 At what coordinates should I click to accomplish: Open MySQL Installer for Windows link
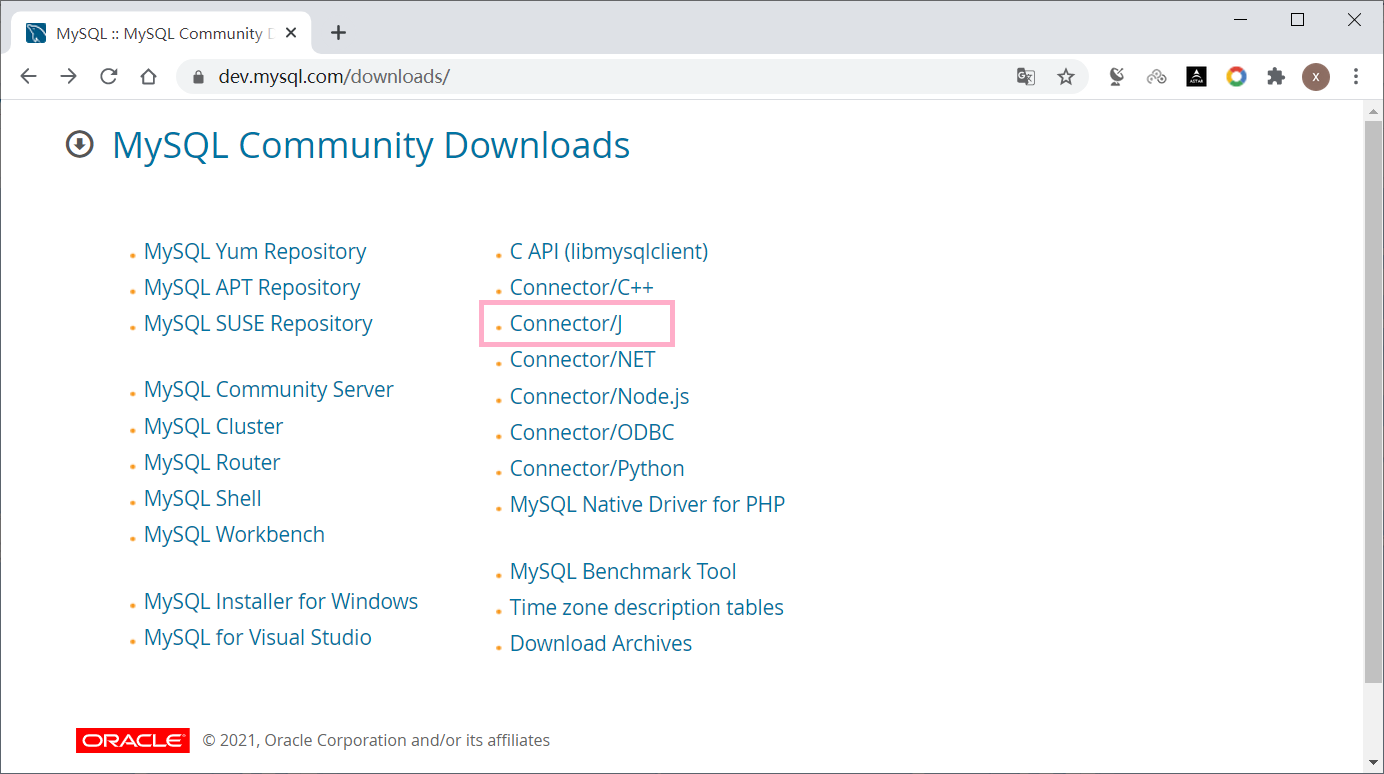point(281,601)
